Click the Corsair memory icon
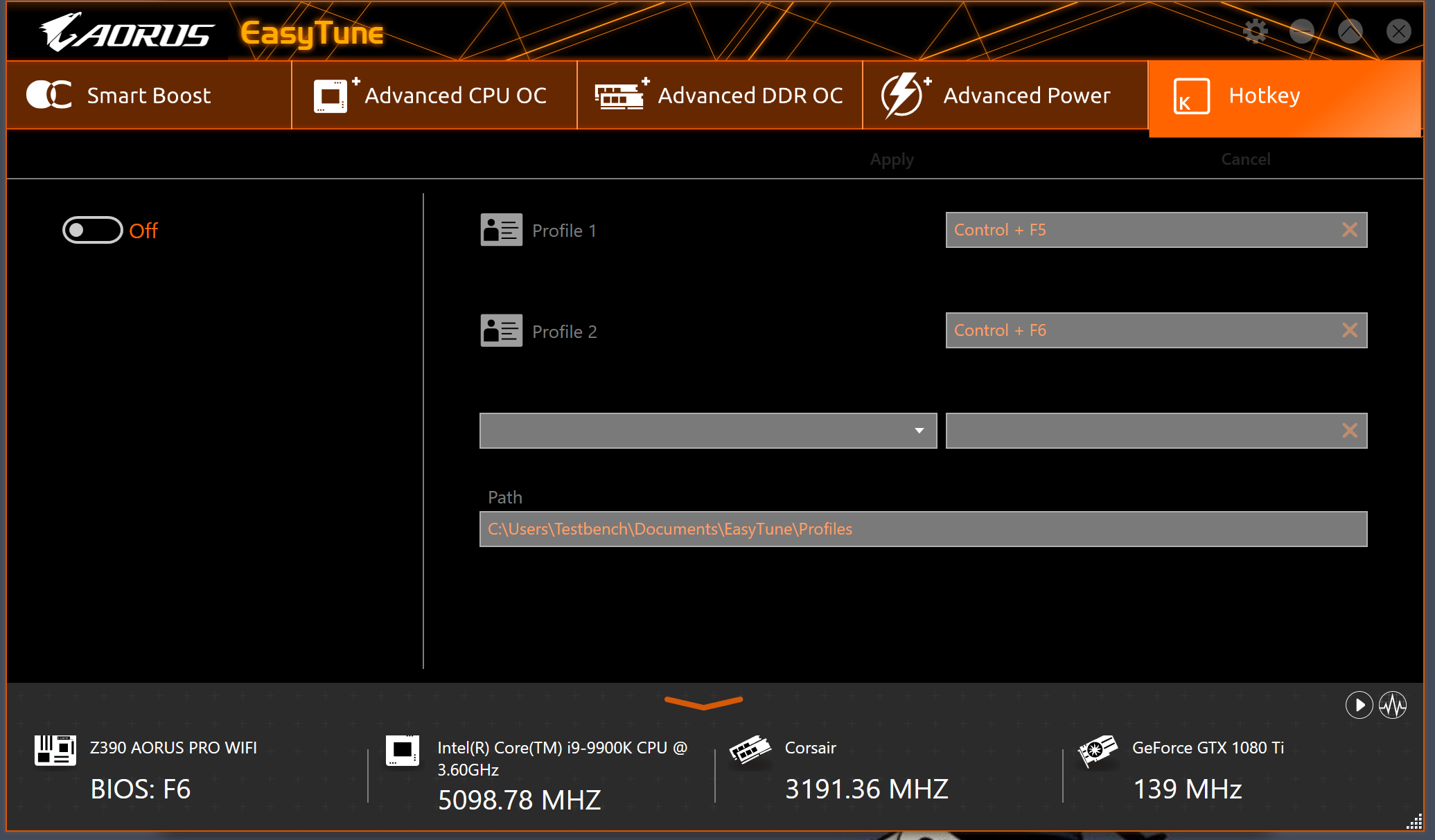This screenshot has width=1435, height=840. coord(750,751)
